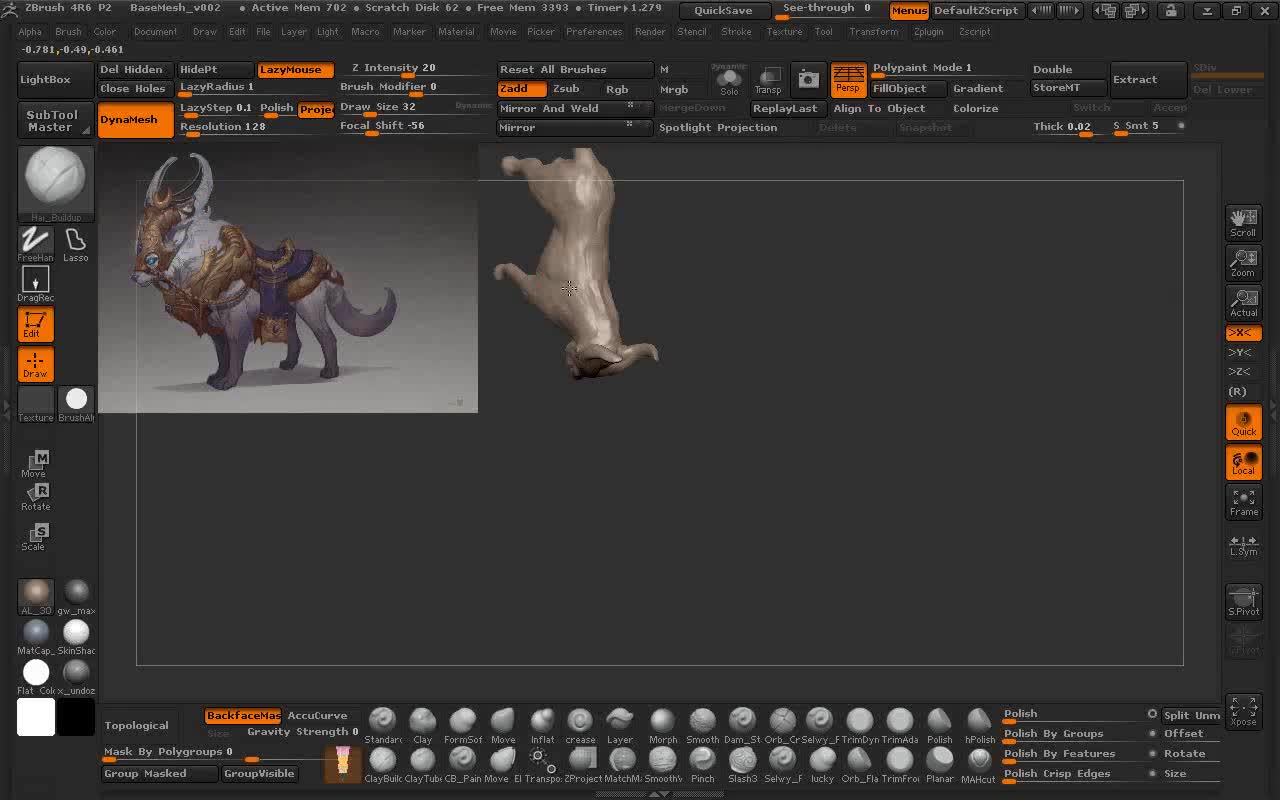Toggle X axis symmetry
Screen dimensions: 1280x800
click(x=1243, y=333)
